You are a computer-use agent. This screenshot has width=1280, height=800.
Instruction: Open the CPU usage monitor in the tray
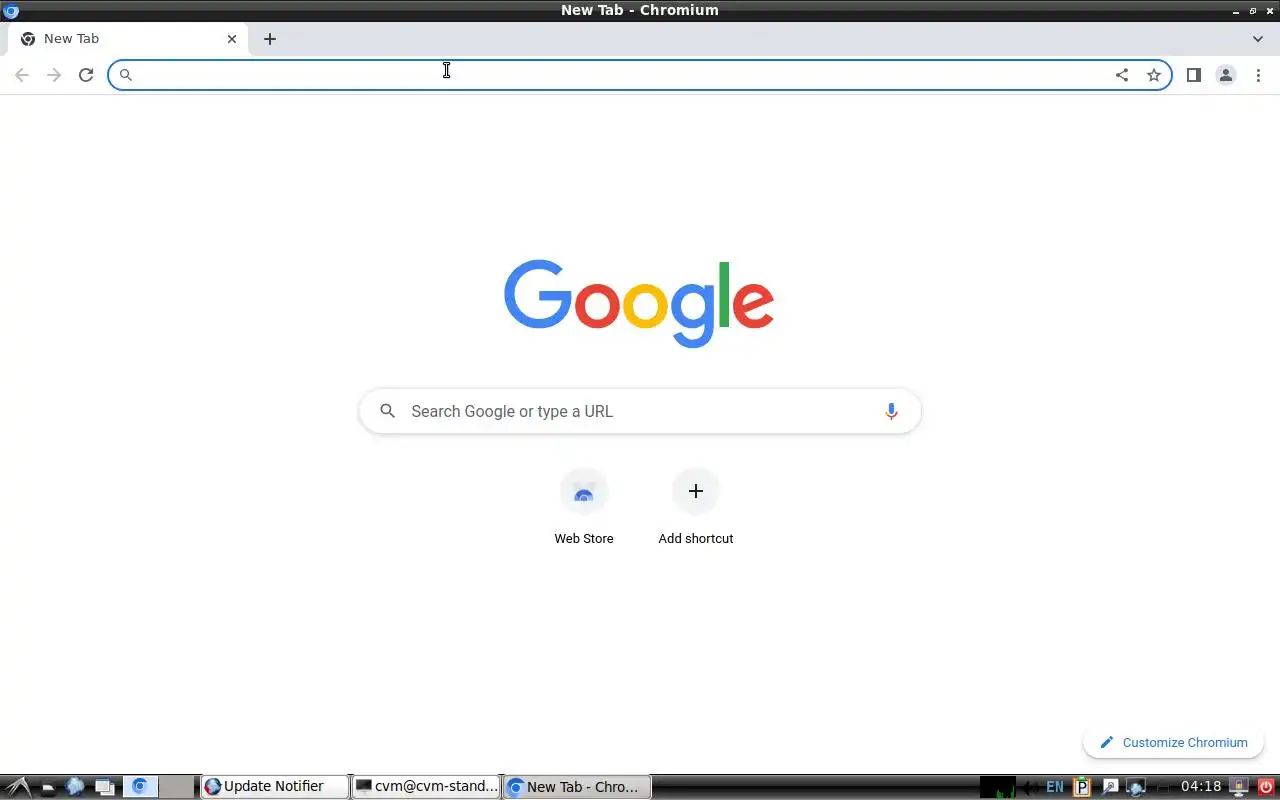[x=997, y=787]
